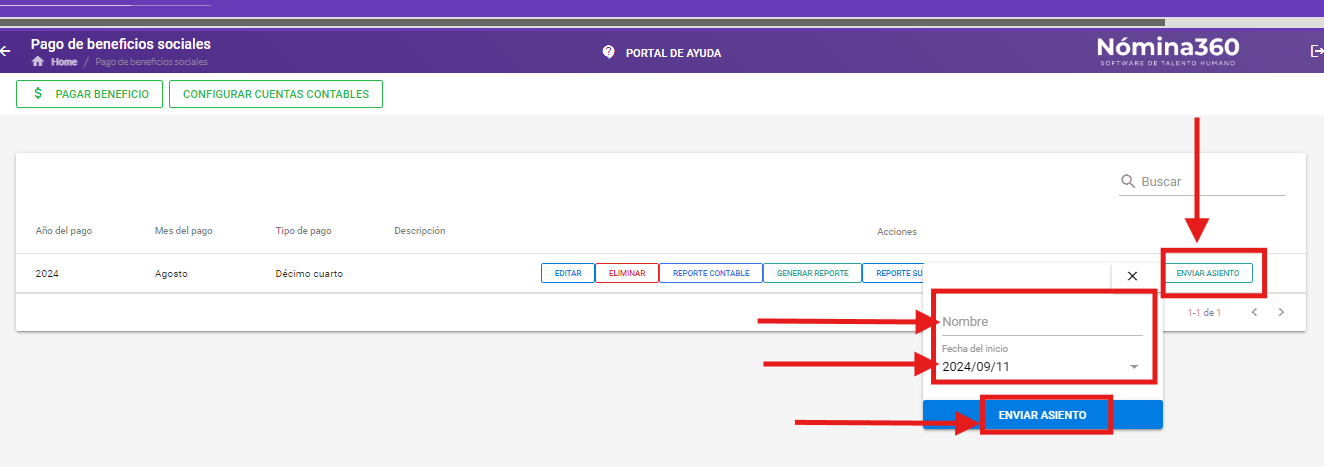This screenshot has width=1324, height=467.
Task: Click the PAGAR BENEFICIO button
Action: pos(89,94)
